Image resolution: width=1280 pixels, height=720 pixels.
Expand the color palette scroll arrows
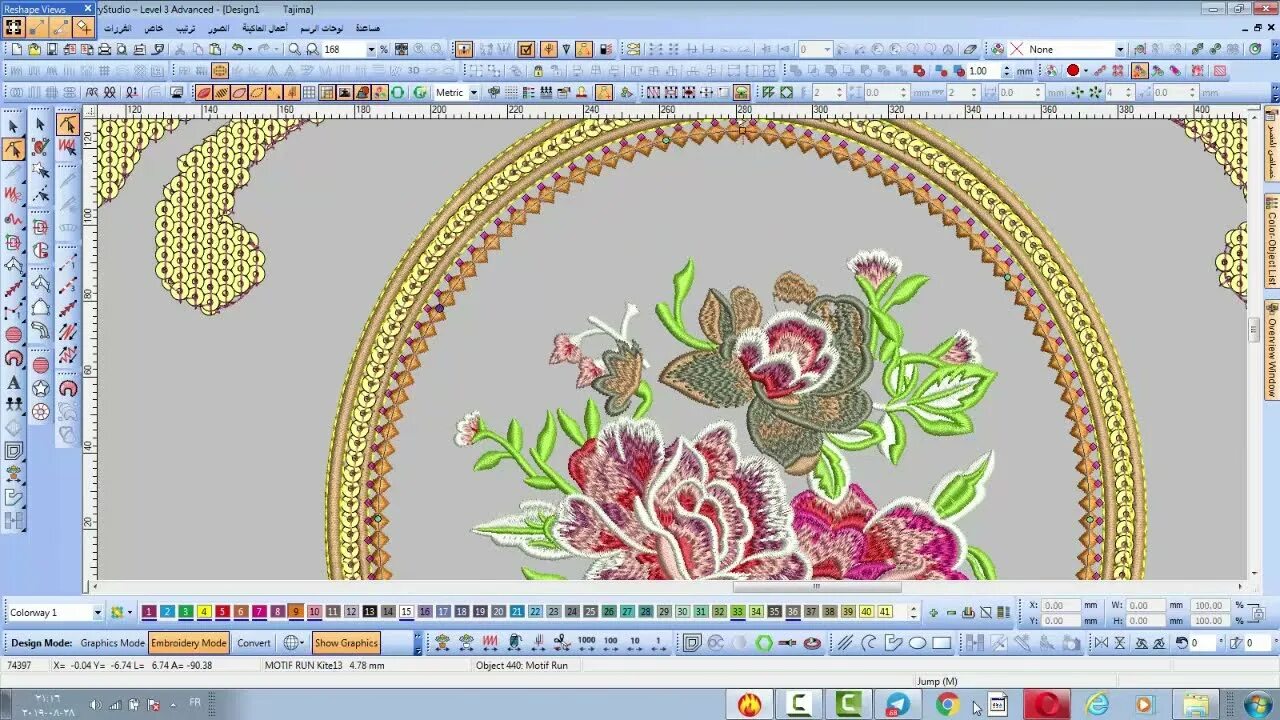click(x=912, y=612)
